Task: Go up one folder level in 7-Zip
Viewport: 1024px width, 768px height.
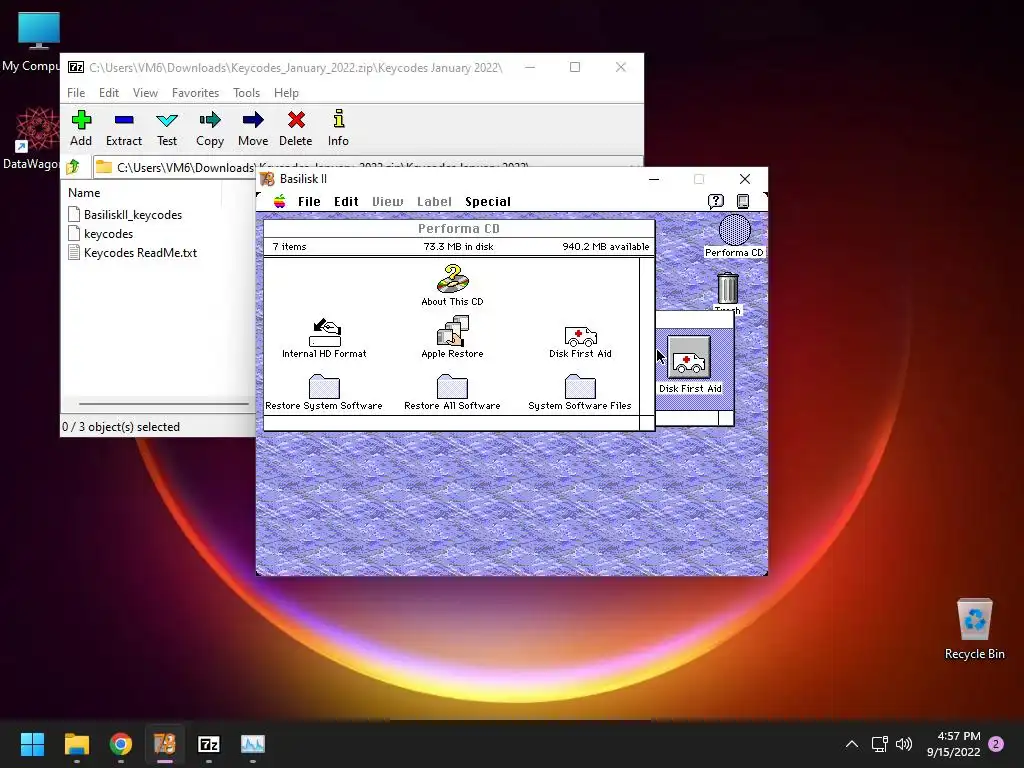Action: point(73,167)
